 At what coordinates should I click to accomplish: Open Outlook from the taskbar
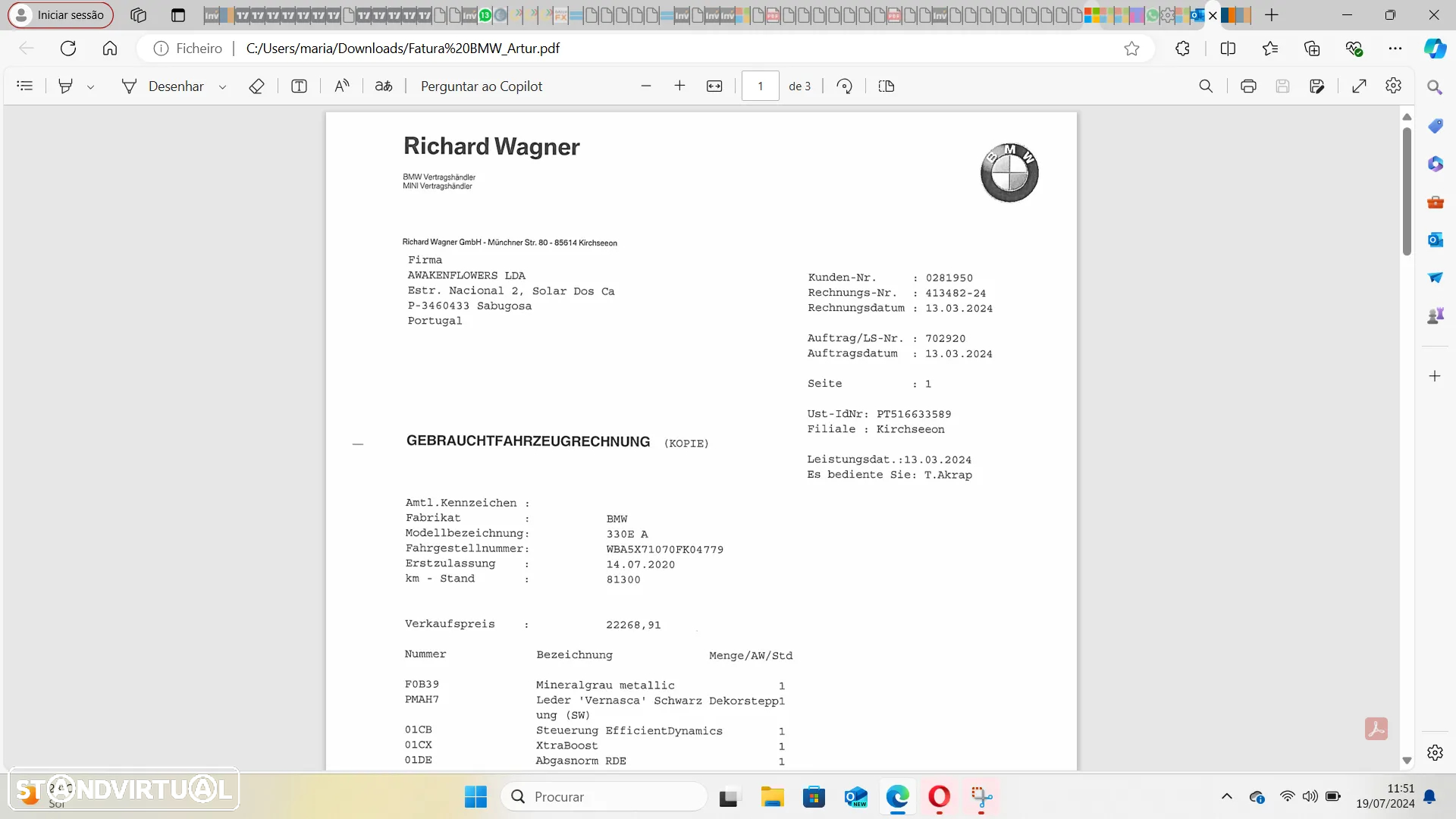[855, 797]
